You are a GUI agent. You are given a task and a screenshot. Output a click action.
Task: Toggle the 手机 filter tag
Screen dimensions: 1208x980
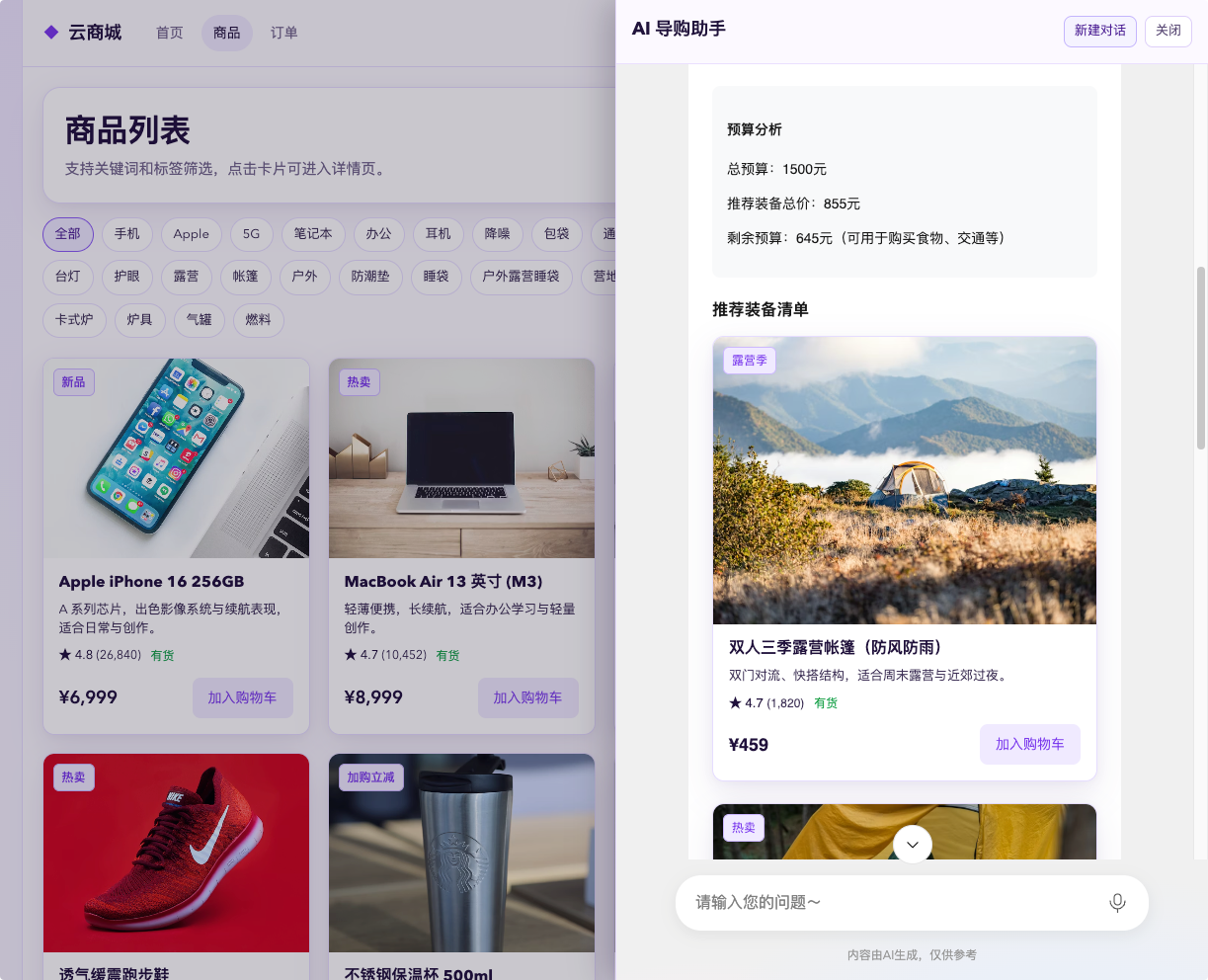coord(127,234)
